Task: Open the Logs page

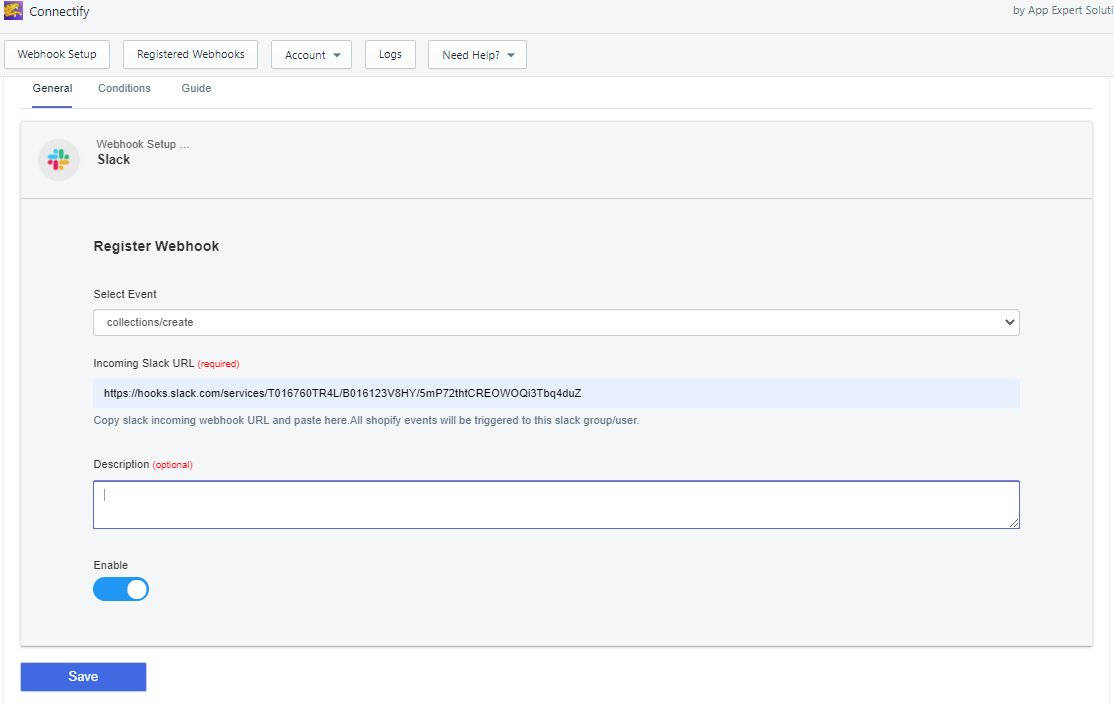Action: (x=390, y=55)
